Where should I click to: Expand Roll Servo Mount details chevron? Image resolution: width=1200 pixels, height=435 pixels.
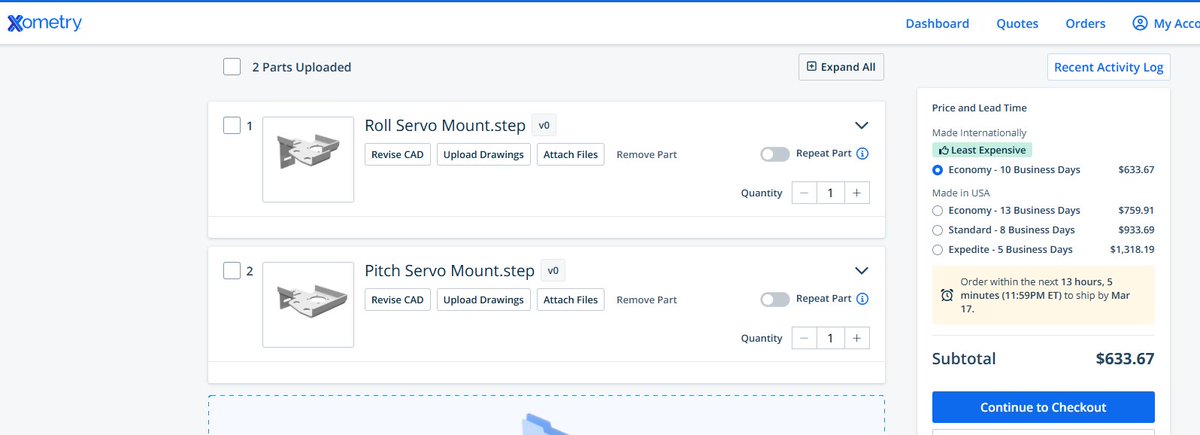coord(862,126)
